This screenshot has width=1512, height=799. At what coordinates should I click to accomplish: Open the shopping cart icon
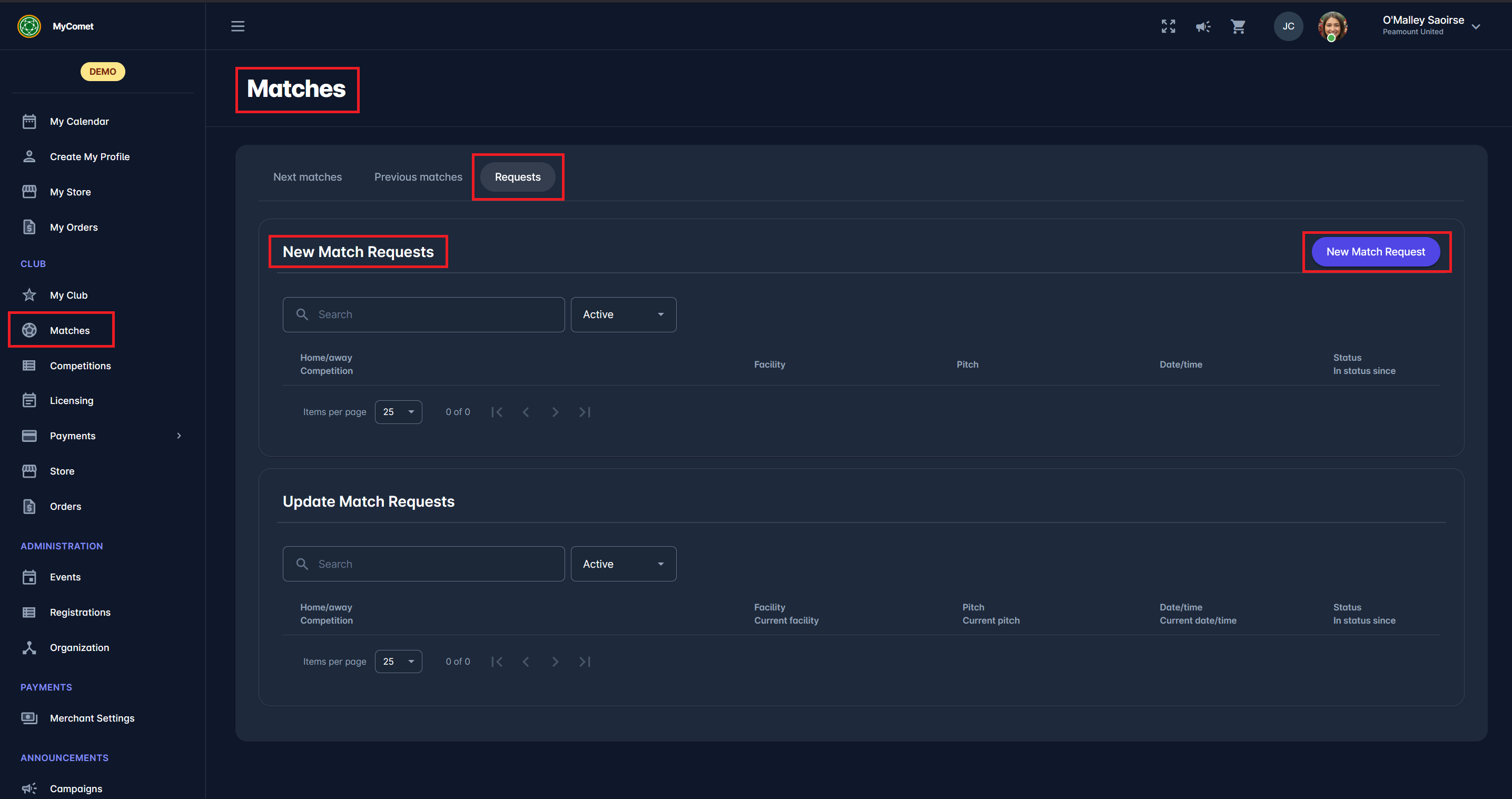1238,26
